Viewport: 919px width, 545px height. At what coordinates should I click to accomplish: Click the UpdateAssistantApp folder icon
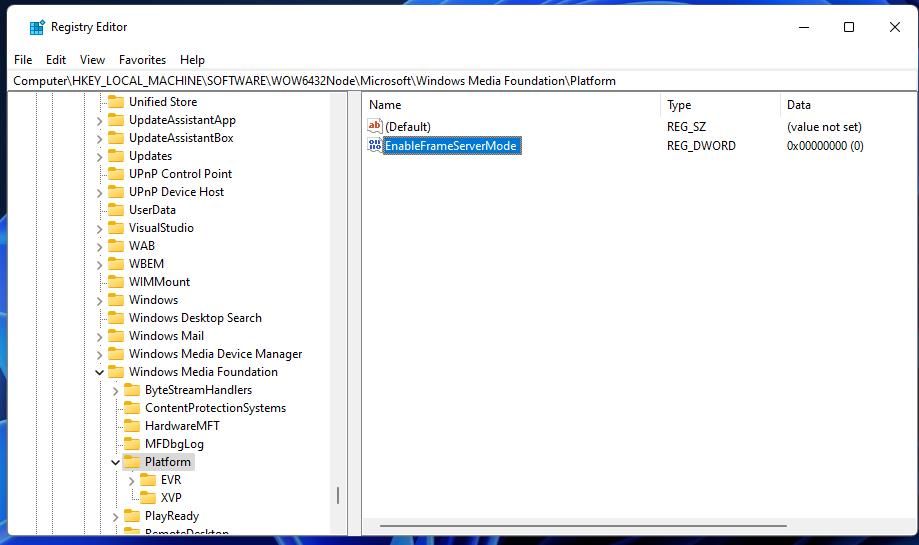tap(116, 120)
